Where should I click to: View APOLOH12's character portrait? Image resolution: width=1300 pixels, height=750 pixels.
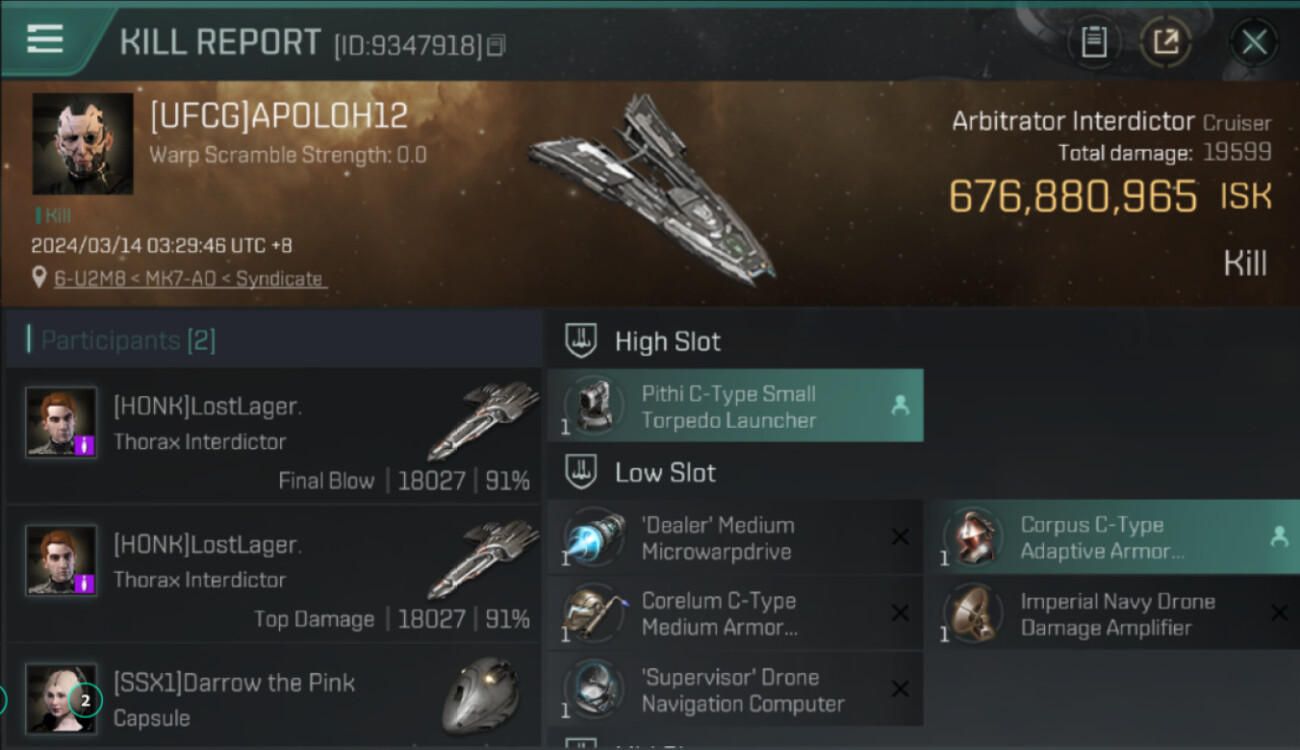tap(83, 143)
